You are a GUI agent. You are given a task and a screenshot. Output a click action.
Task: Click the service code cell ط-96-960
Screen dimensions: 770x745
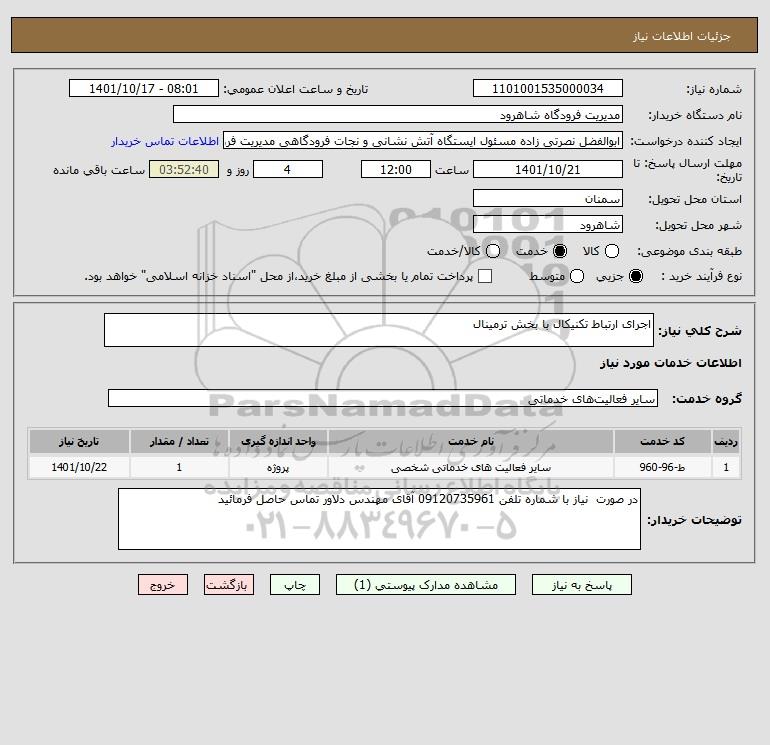pos(662,467)
